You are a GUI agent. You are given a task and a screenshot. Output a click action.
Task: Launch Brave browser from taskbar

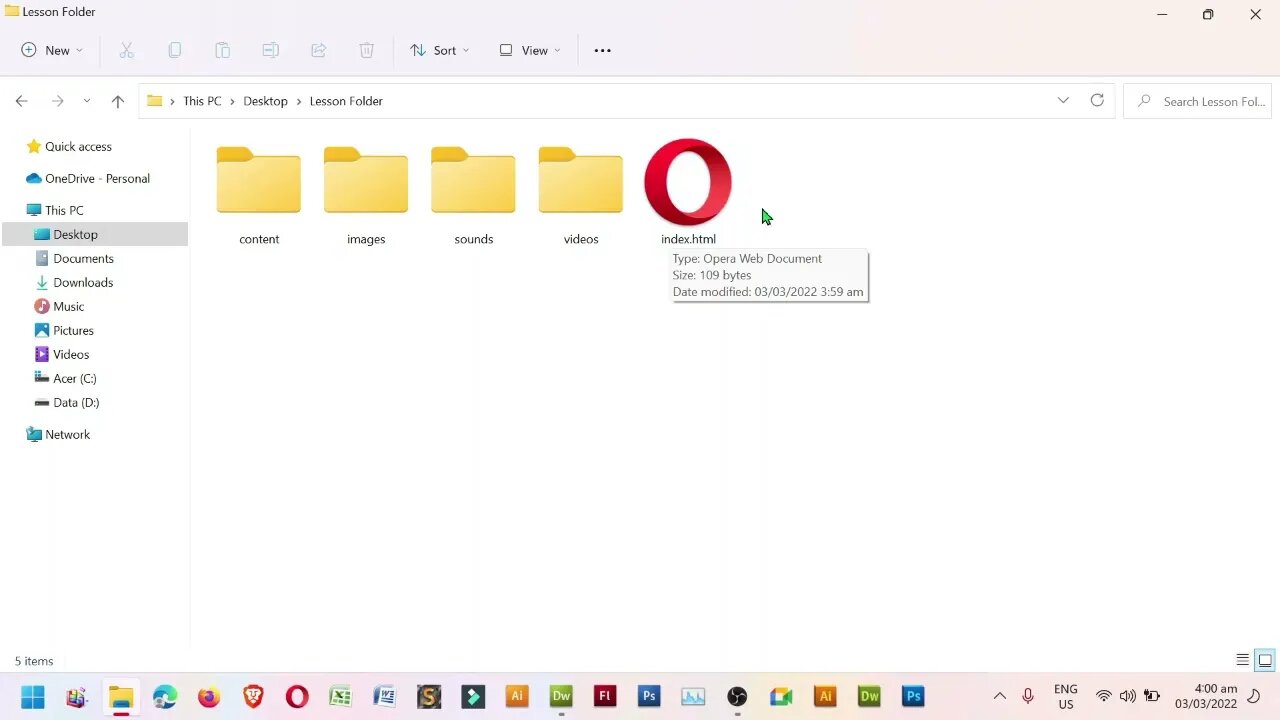253,696
